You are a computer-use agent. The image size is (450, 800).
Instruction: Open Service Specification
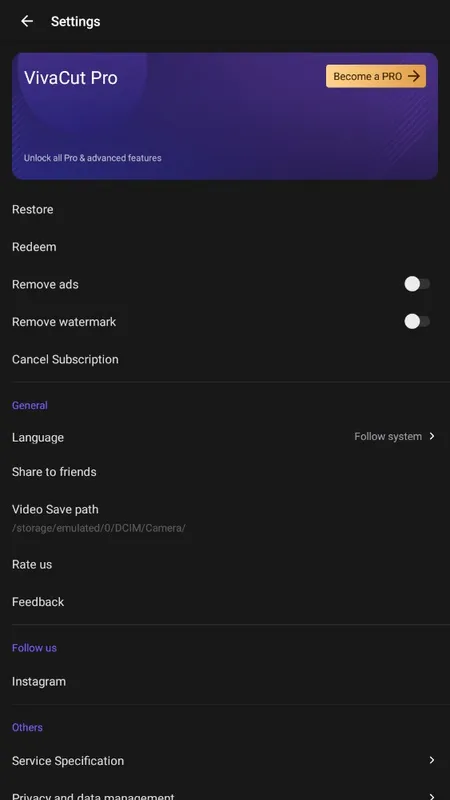[225, 761]
